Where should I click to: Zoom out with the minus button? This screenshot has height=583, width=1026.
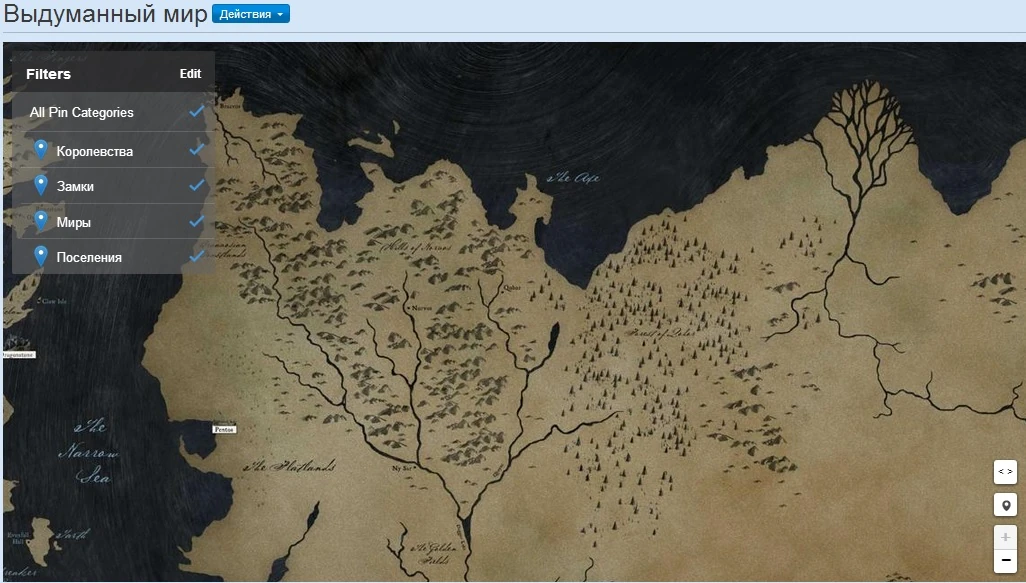tap(1005, 561)
